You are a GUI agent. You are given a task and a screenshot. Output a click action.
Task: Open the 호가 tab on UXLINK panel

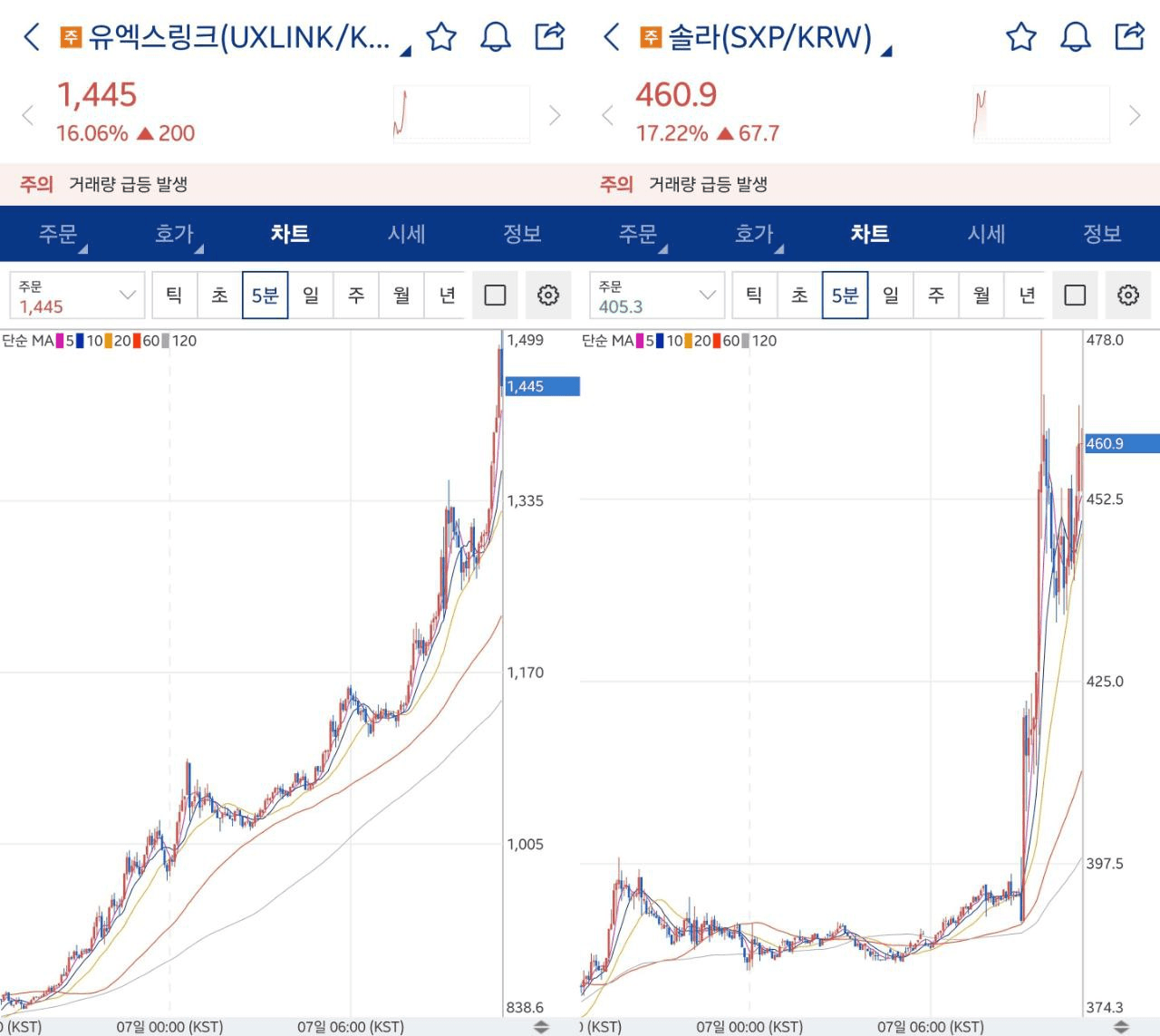point(174,234)
